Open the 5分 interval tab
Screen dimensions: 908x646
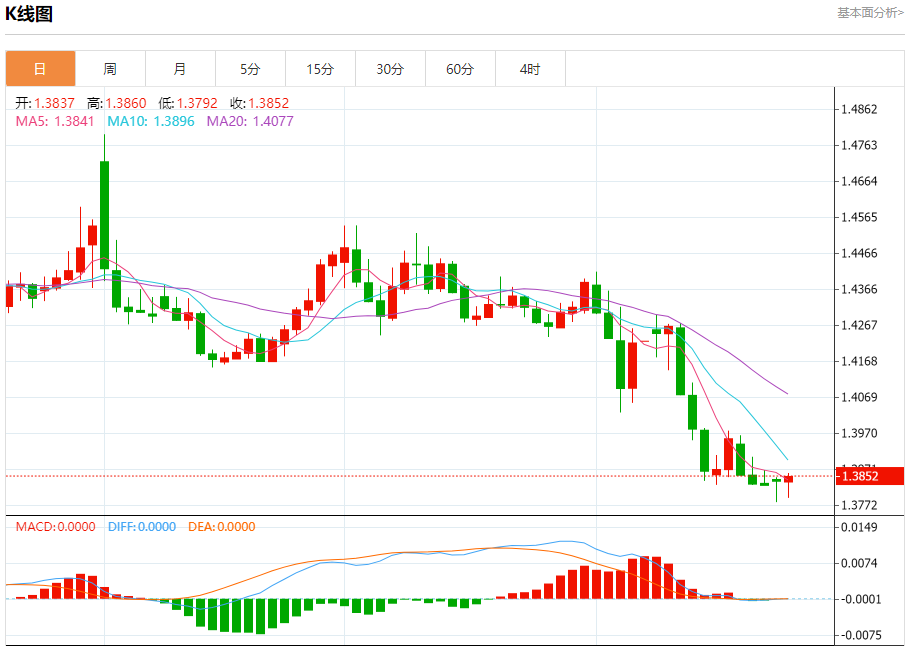(x=250, y=69)
